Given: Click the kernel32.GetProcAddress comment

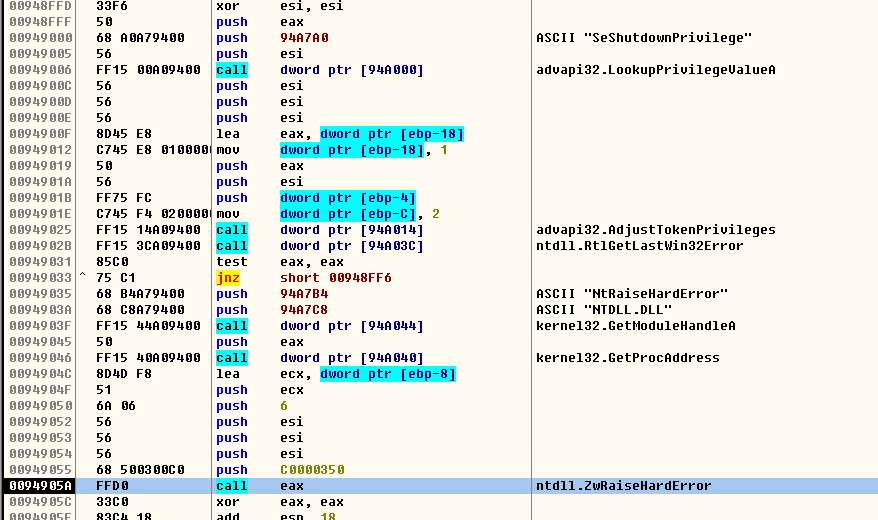Looking at the screenshot, I should 628,358.
